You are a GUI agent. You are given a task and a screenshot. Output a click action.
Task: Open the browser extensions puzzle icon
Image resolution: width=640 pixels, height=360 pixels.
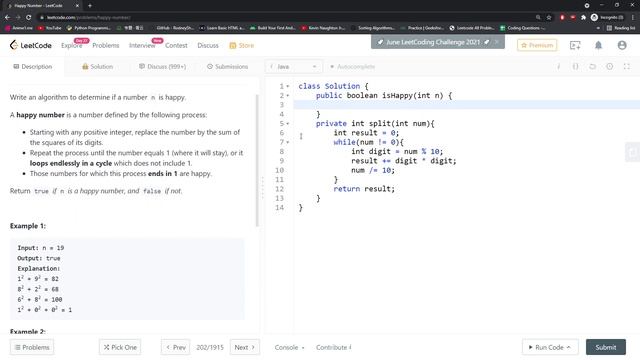pos(583,18)
